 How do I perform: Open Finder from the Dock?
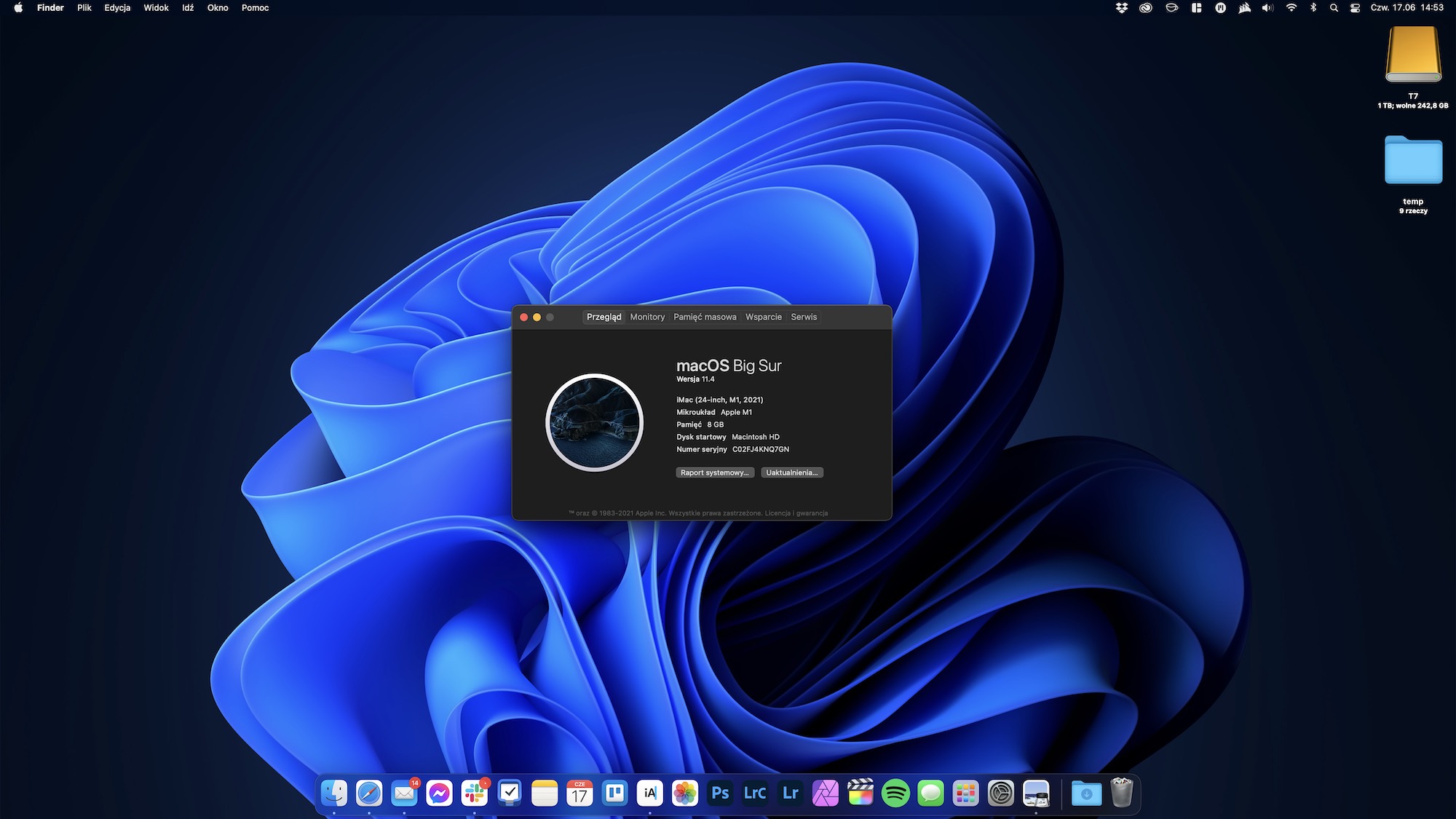[x=334, y=793]
